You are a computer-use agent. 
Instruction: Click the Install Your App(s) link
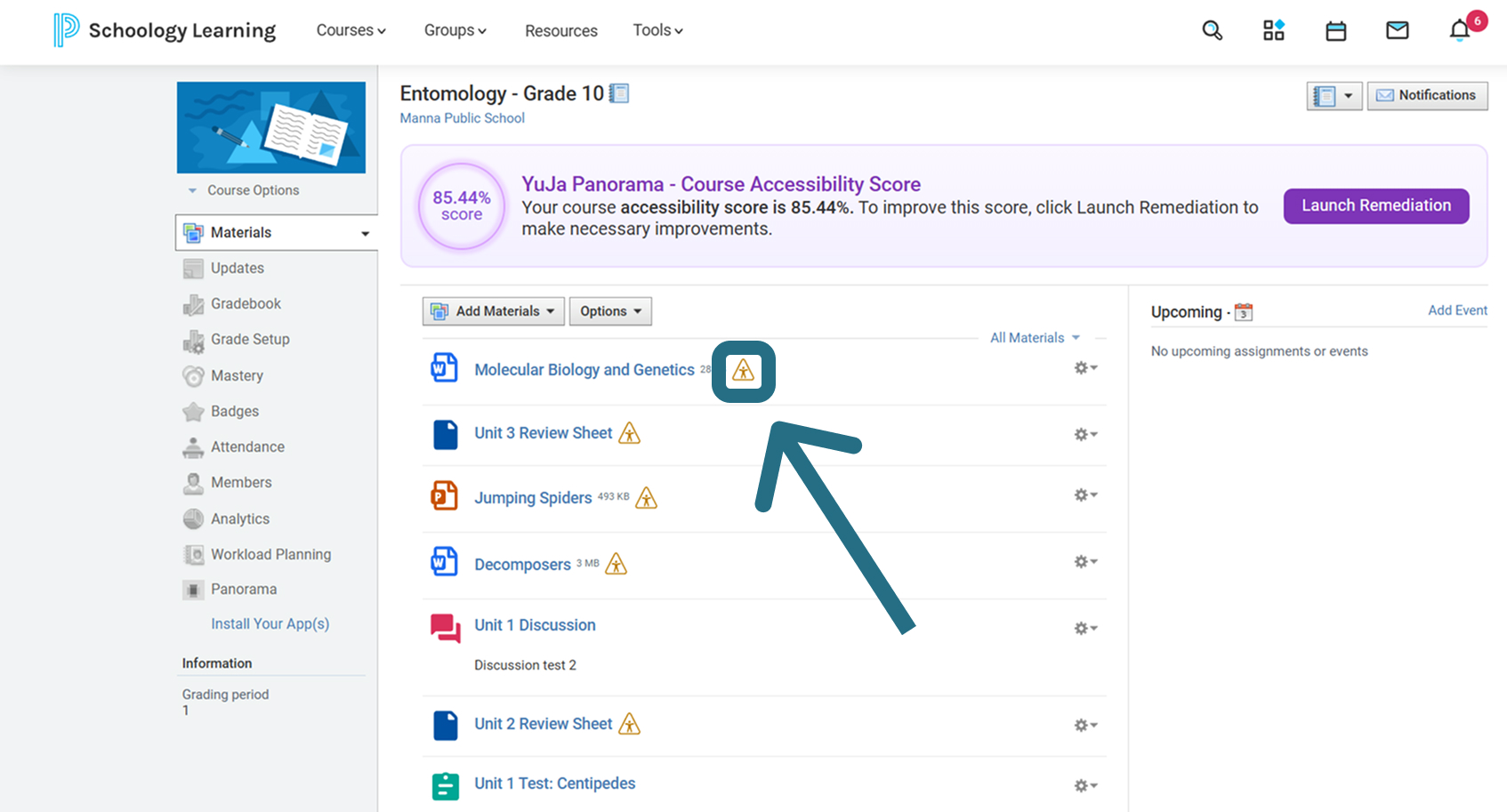click(270, 623)
